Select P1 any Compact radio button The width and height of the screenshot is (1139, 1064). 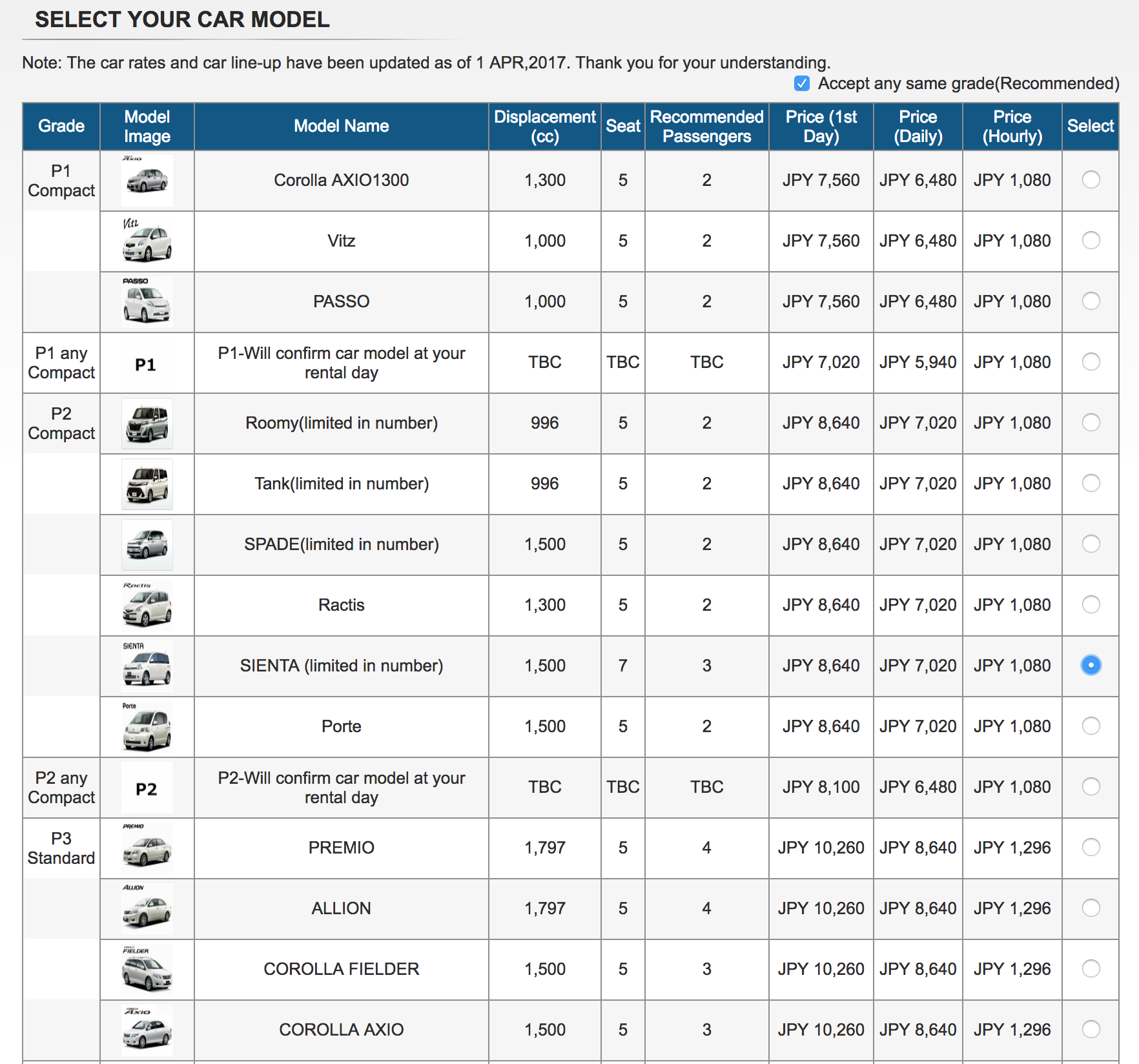[x=1091, y=362]
